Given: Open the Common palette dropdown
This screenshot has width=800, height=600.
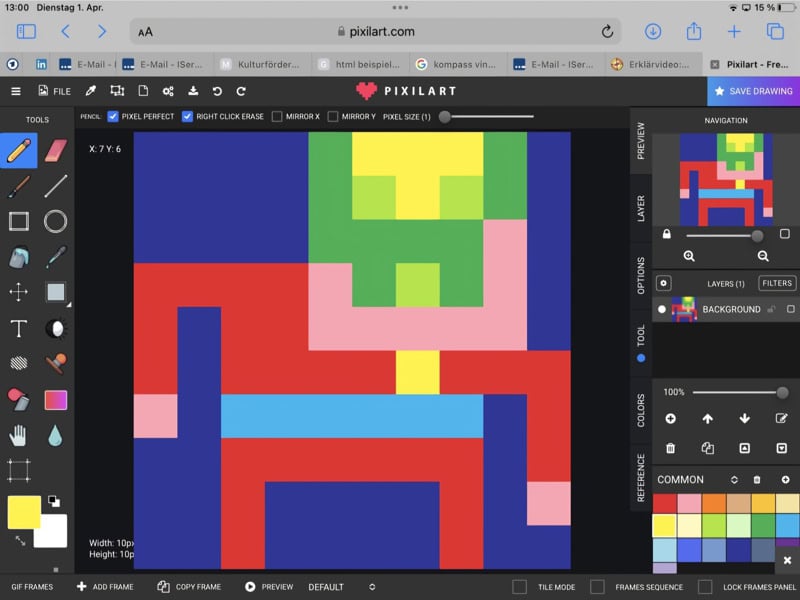Looking at the screenshot, I should pyautogui.click(x=734, y=480).
